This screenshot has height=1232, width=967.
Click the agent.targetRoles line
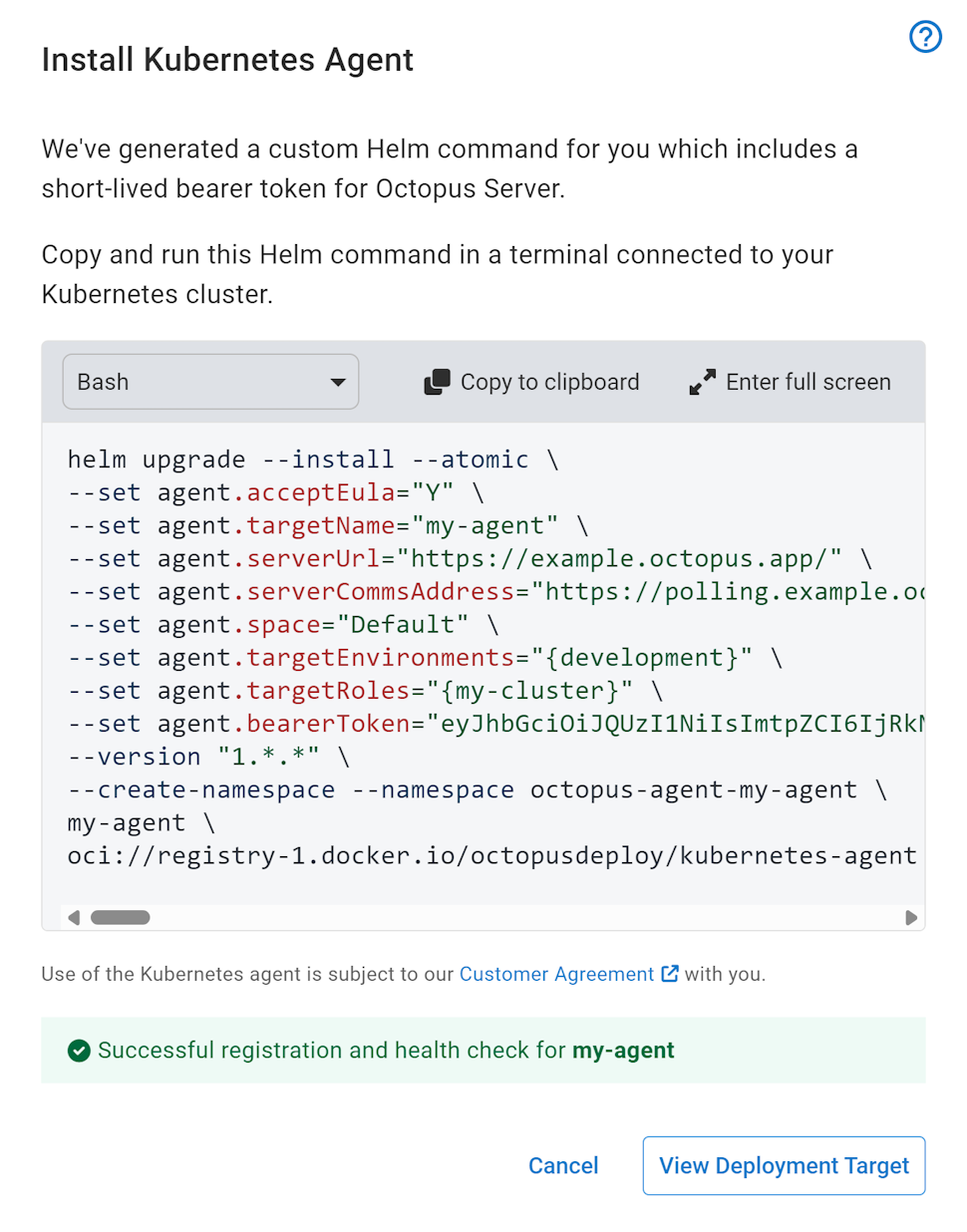point(366,690)
